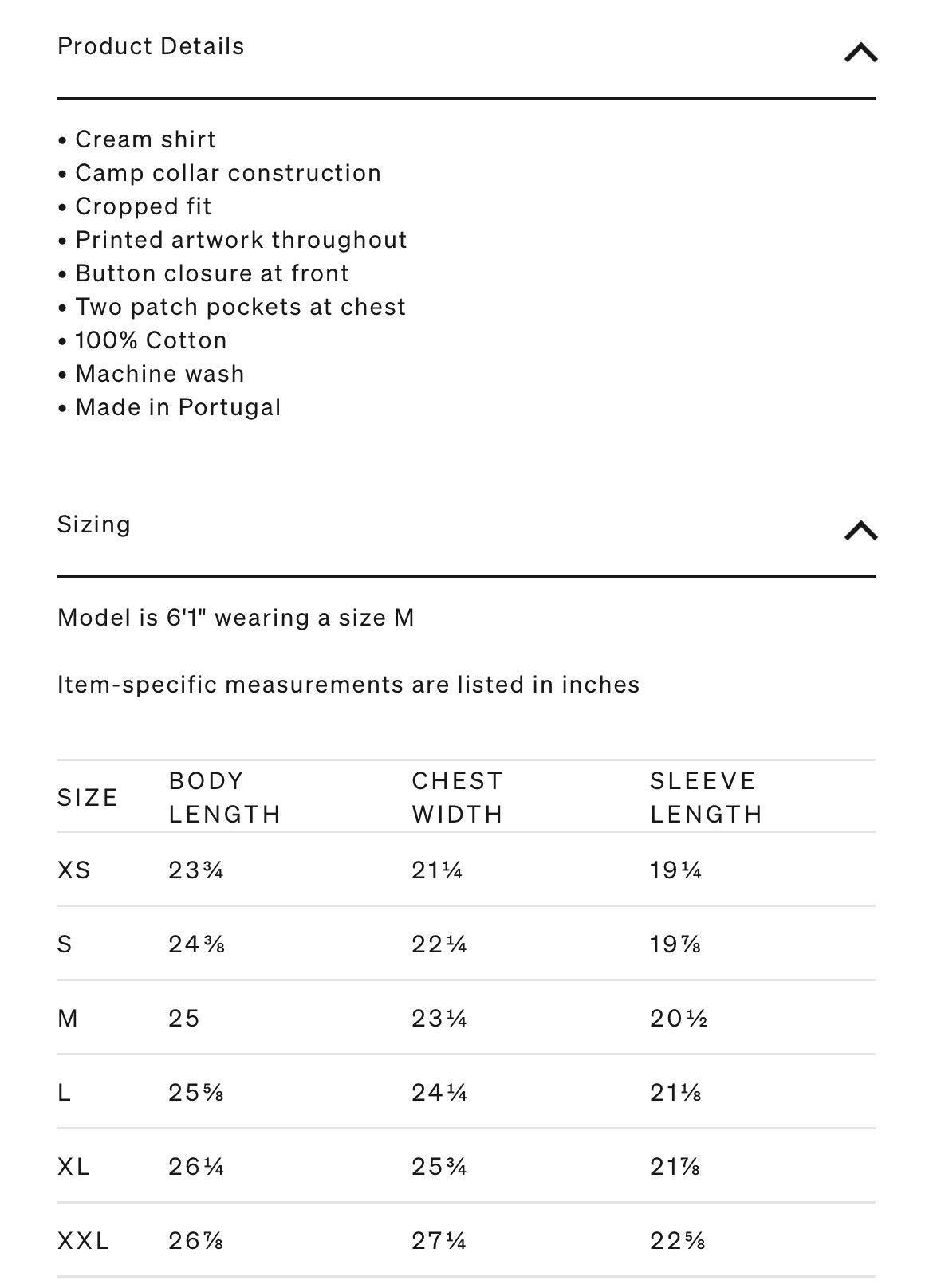
Task: Click the 100% Cotton bullet text
Action: (151, 340)
